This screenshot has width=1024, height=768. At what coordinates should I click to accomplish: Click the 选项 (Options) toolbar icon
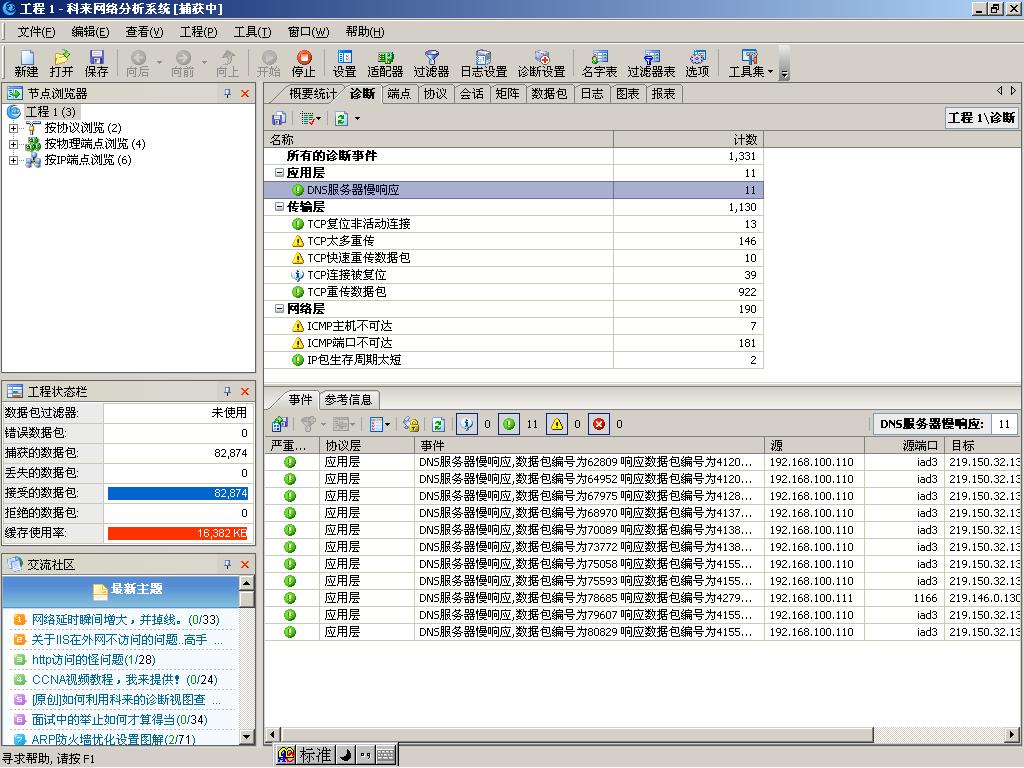tap(697, 63)
